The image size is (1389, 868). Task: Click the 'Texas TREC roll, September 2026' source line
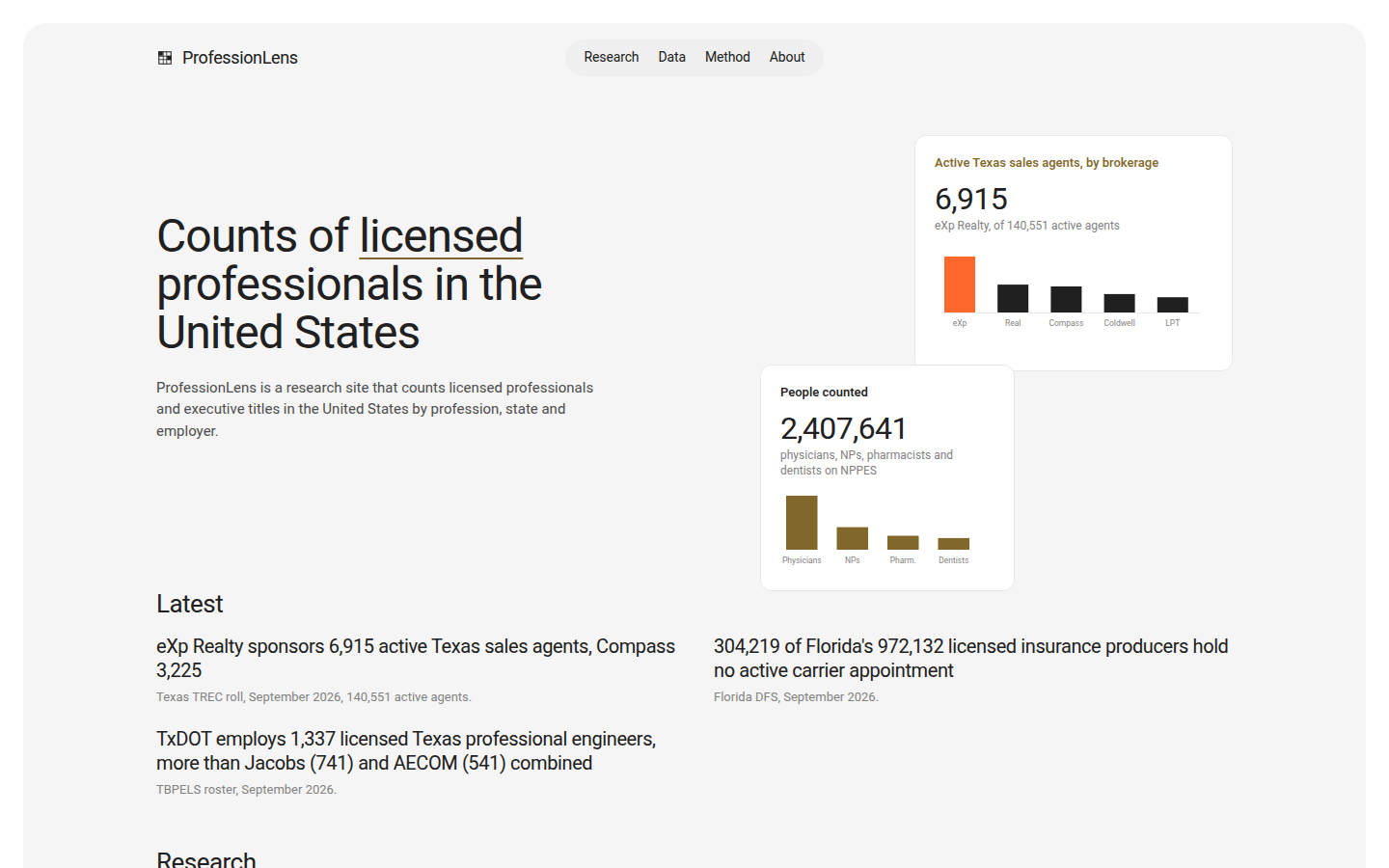313,697
